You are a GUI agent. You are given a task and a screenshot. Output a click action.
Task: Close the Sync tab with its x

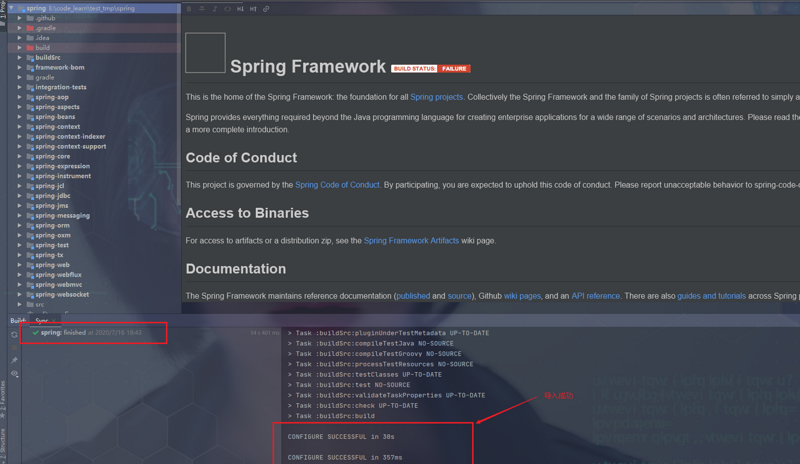click(x=54, y=321)
